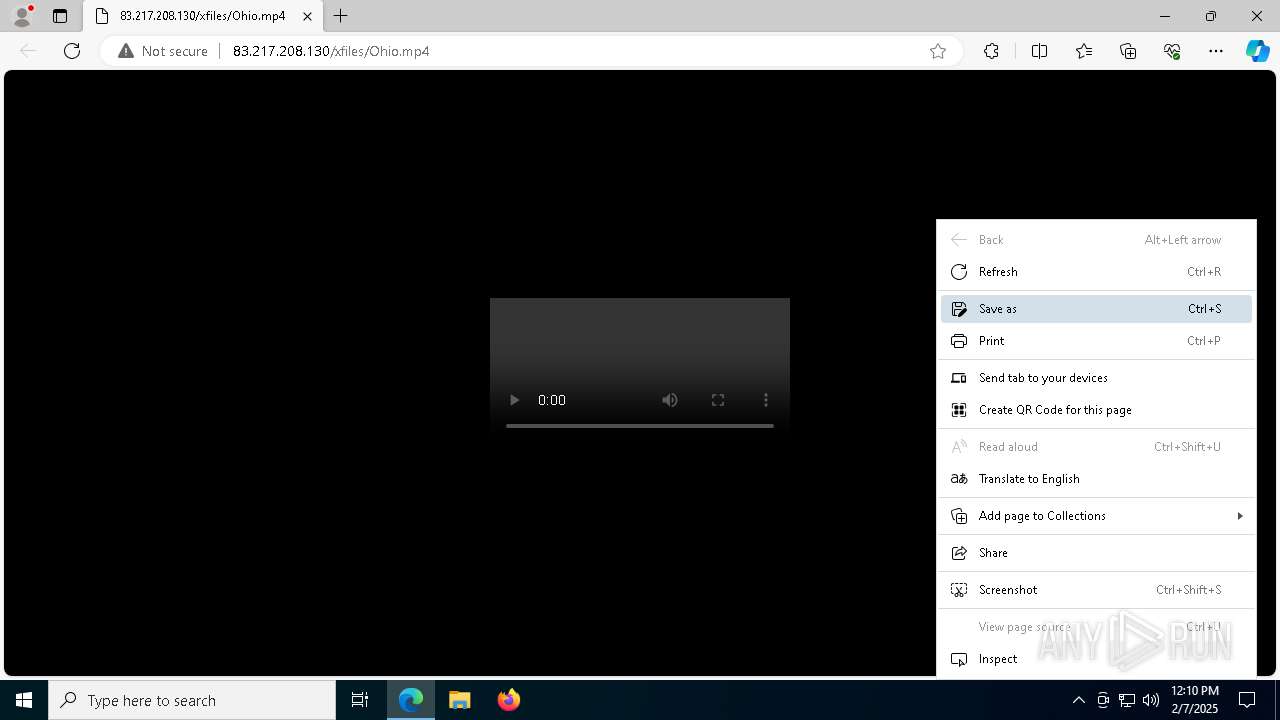Enter fullscreen on the video player
1280x720 pixels.
tap(718, 400)
